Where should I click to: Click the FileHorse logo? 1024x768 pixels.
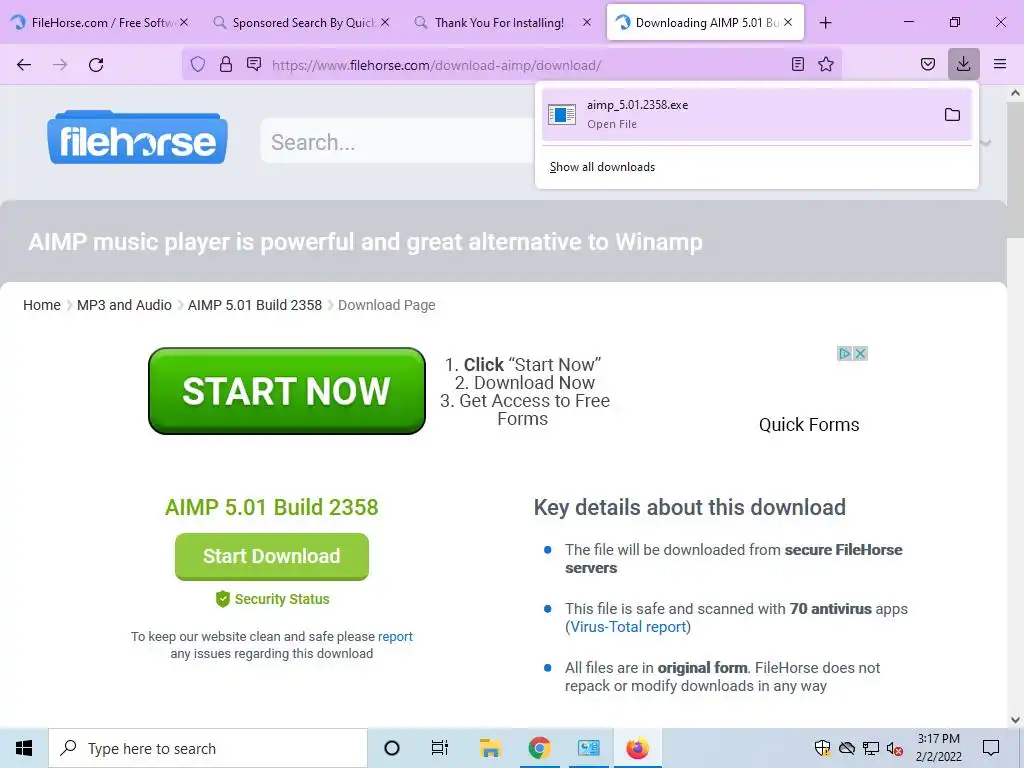click(137, 138)
